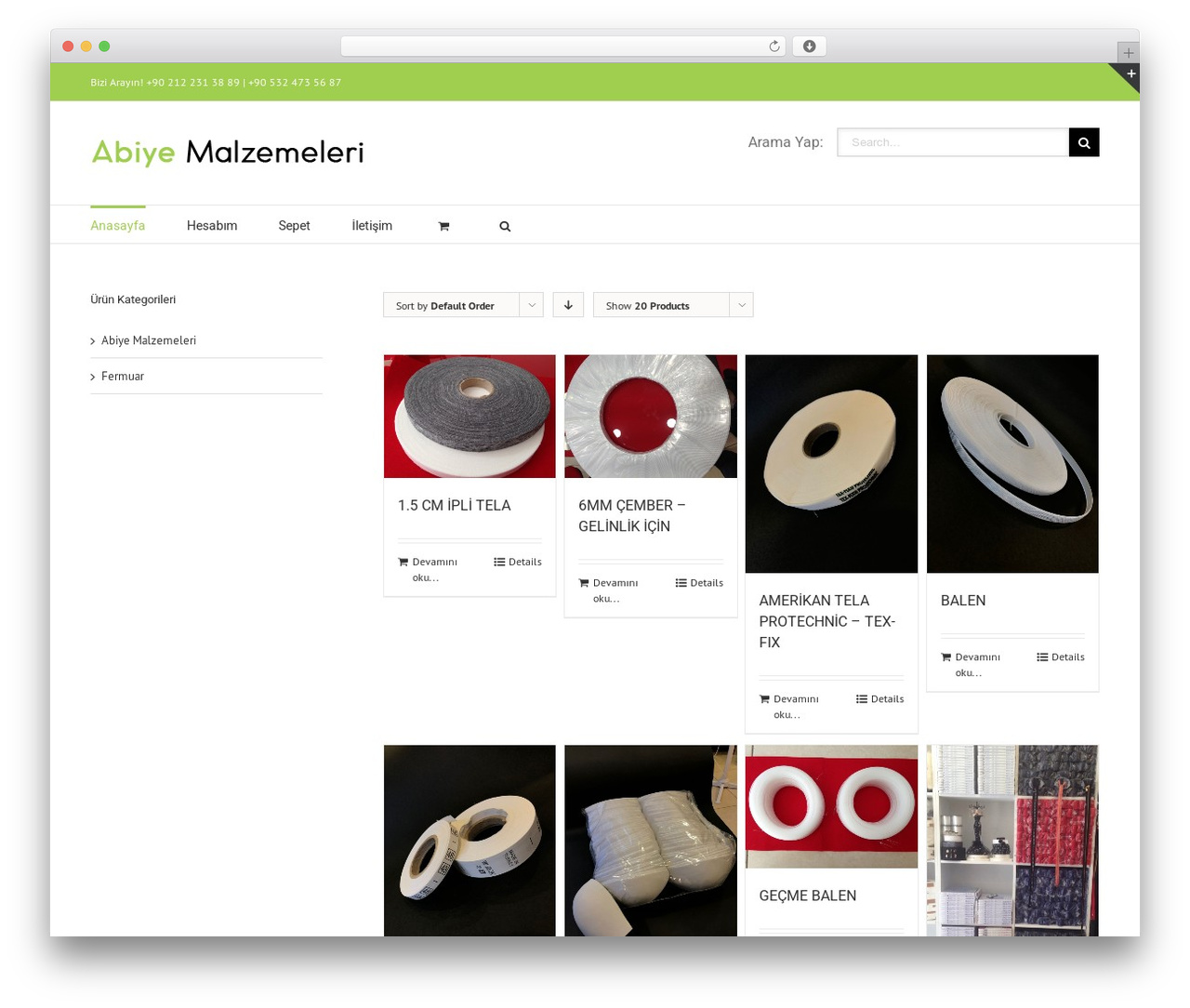
Task: Open GEÇME BALEN product image
Action: pyautogui.click(x=831, y=807)
